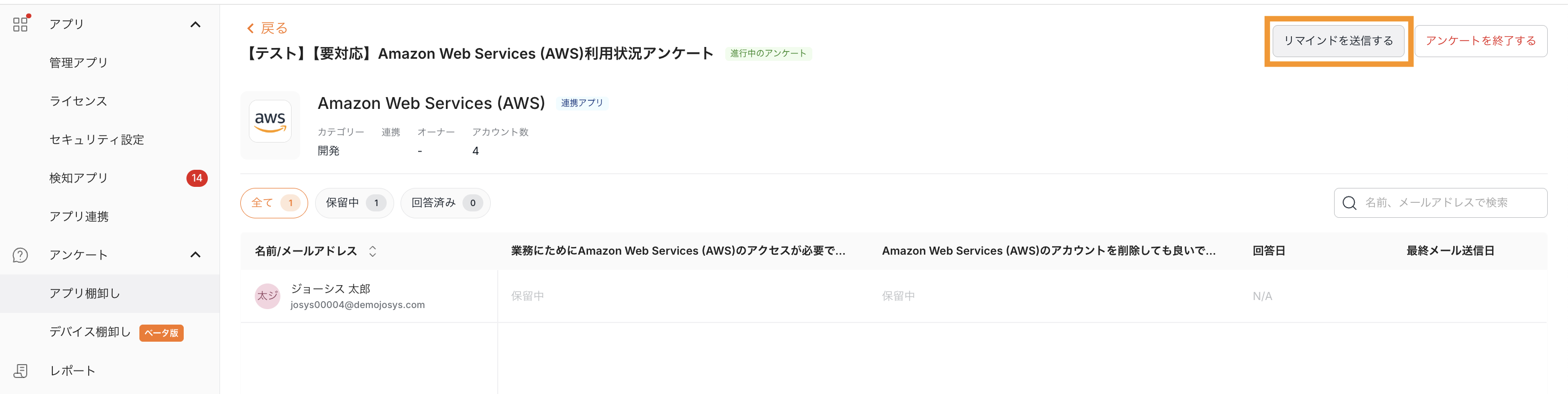
Task: Go to ライセンス in the sidebar
Action: (79, 101)
